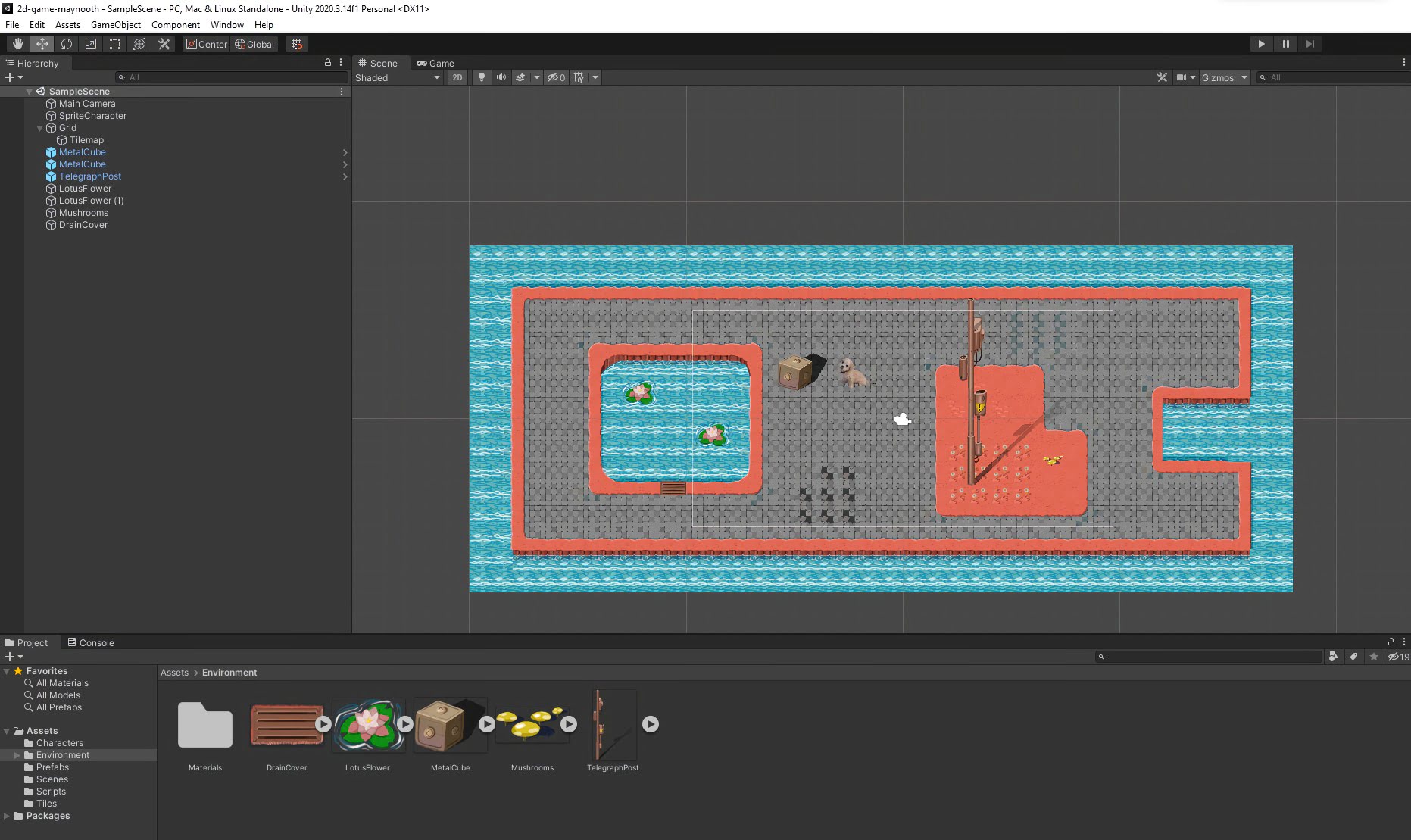Open the scene camera settings icon
Screen dimensions: 1411x840
1181,77
